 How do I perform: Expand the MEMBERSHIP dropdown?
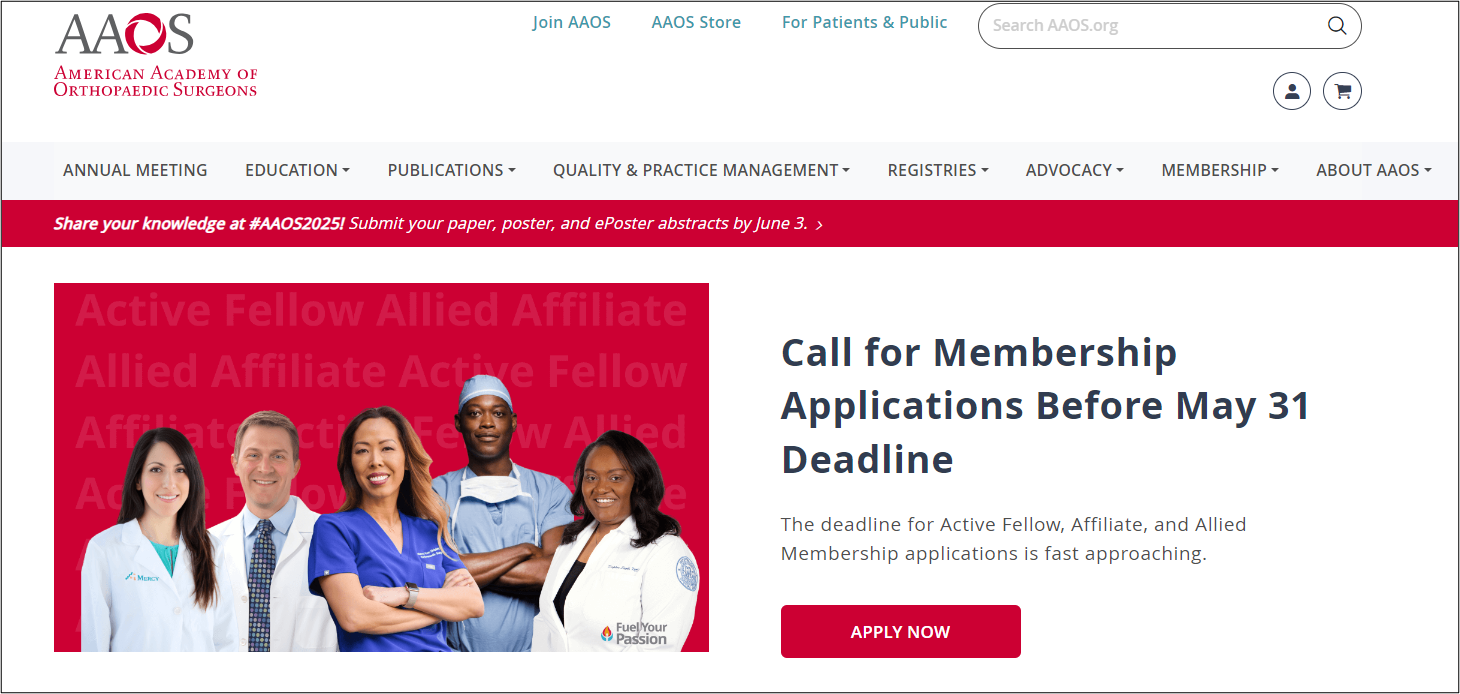[x=1219, y=170]
